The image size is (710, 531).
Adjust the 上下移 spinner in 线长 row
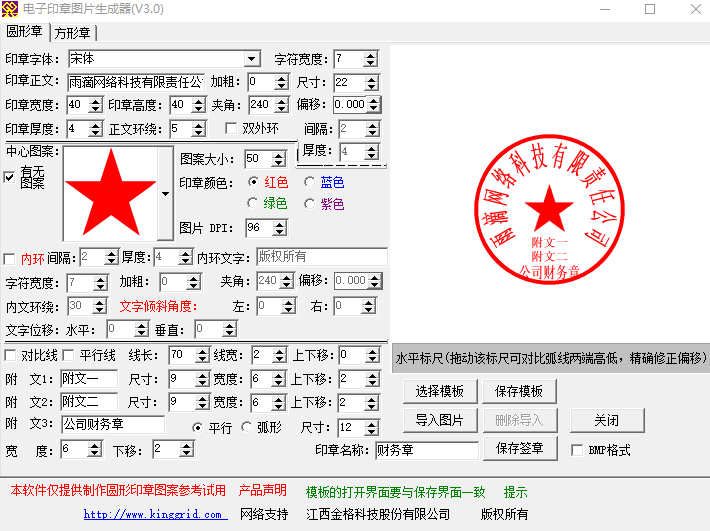point(372,355)
